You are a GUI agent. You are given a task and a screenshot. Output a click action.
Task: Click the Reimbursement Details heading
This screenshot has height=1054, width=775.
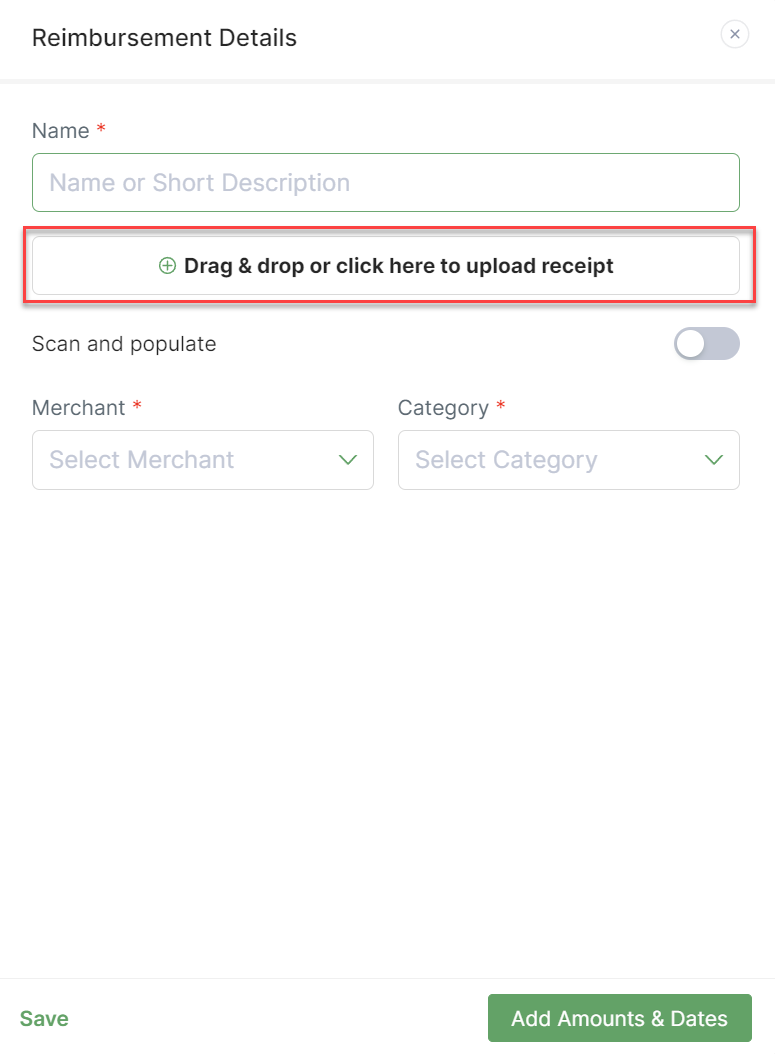(164, 38)
